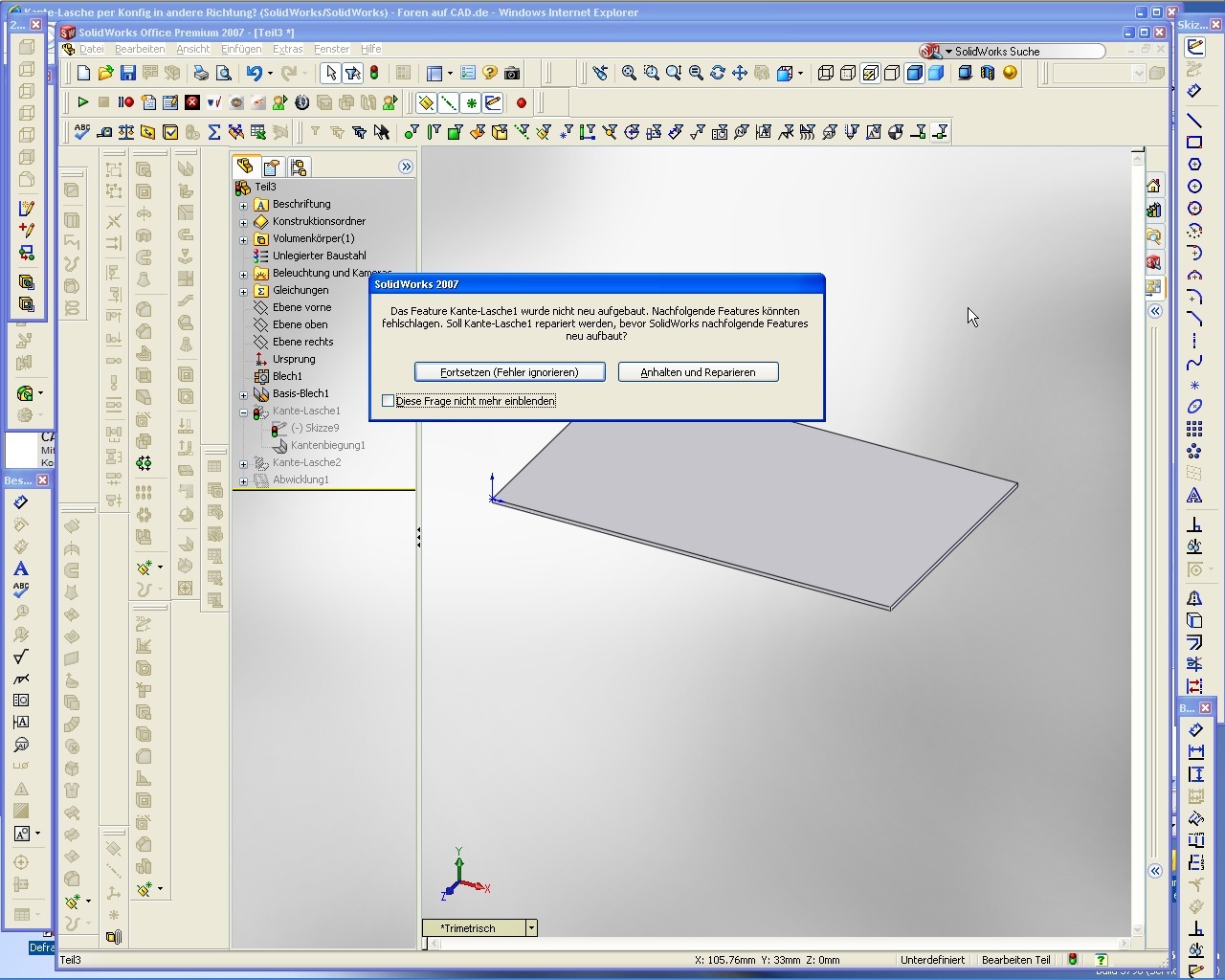The height and width of the screenshot is (980, 1225).
Task: Click the yellow question mark Help icon
Action: 490,73
